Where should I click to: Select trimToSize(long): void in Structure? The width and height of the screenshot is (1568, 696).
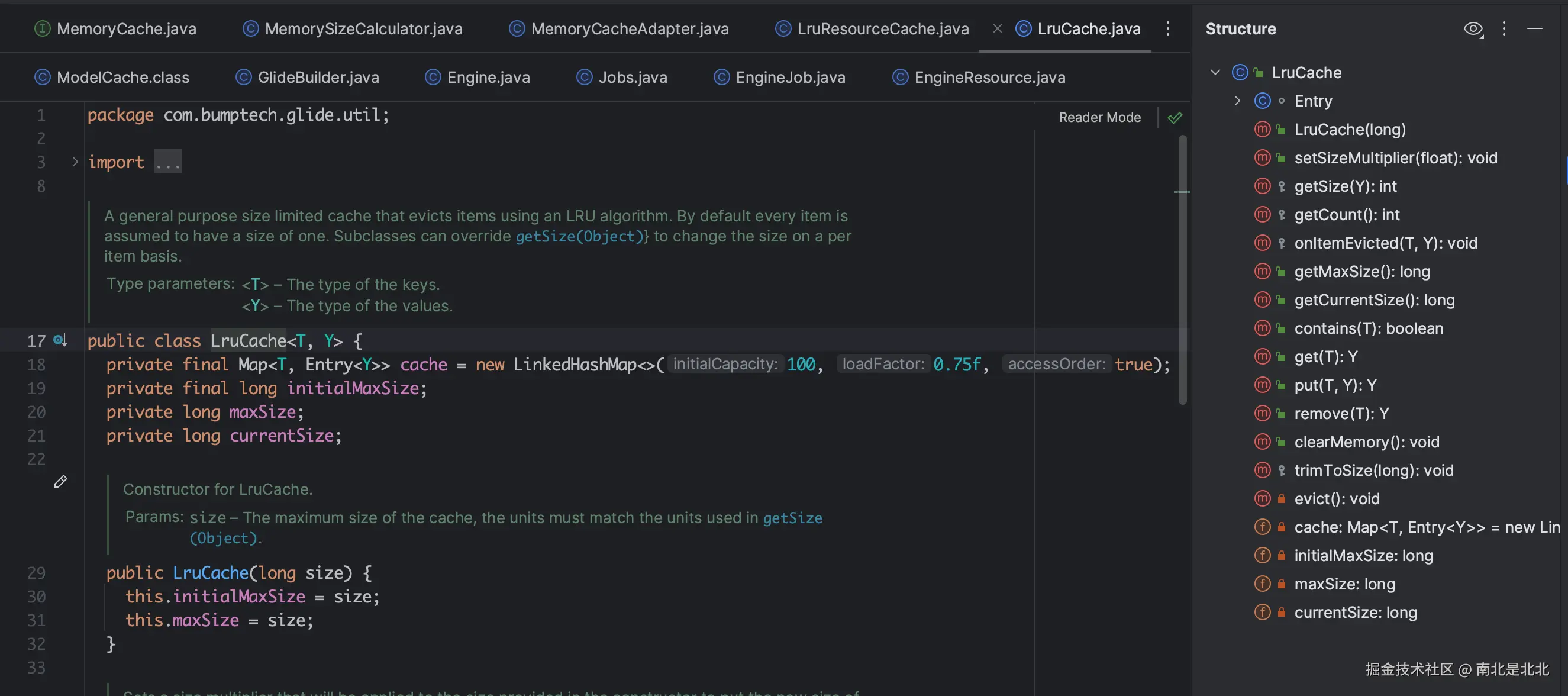1373,470
